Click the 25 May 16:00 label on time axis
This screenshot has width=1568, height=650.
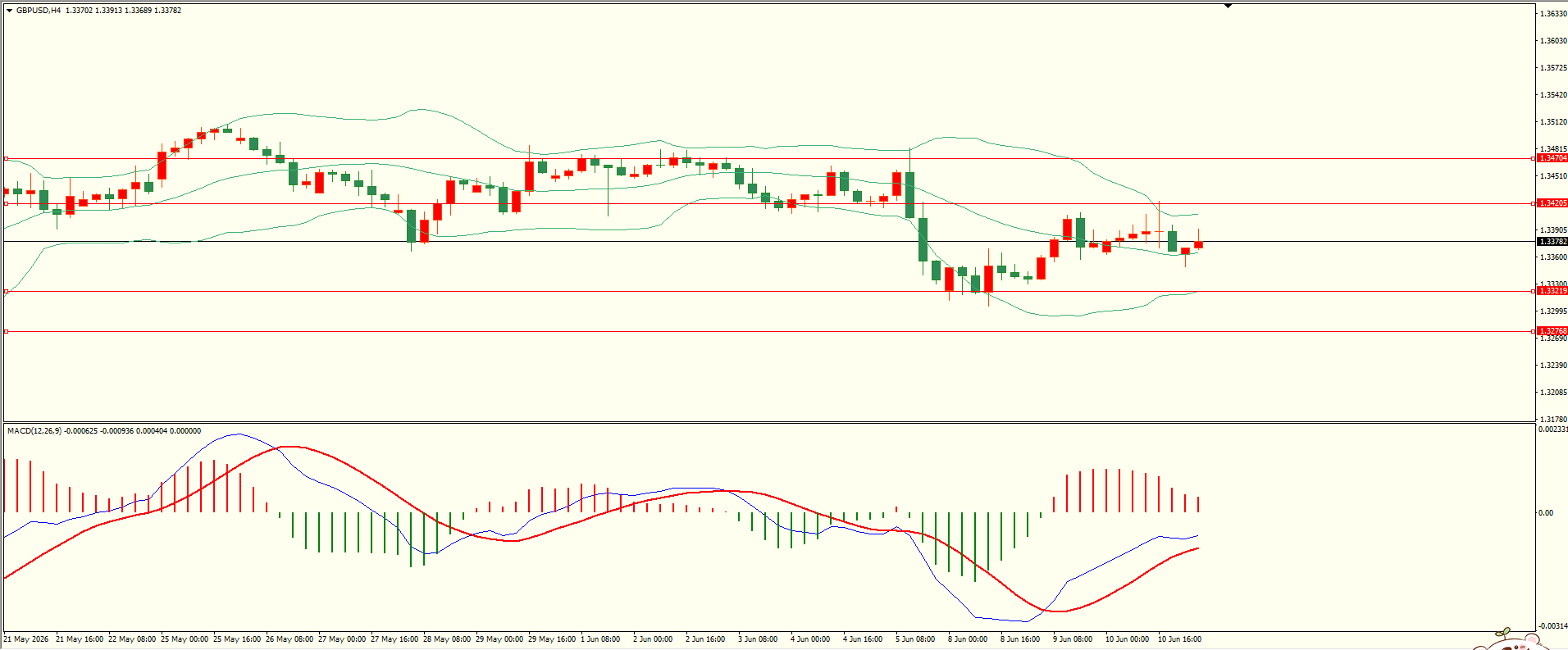coord(237,639)
